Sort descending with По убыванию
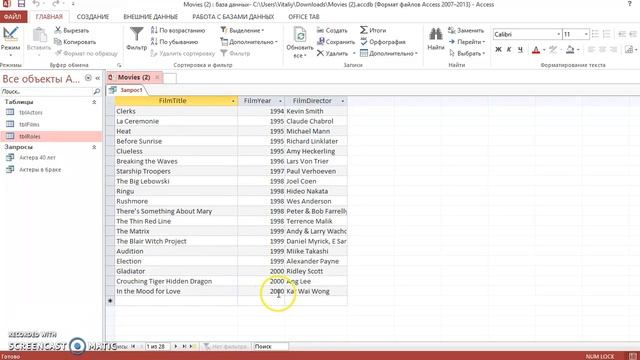The image size is (640, 360). [174, 42]
